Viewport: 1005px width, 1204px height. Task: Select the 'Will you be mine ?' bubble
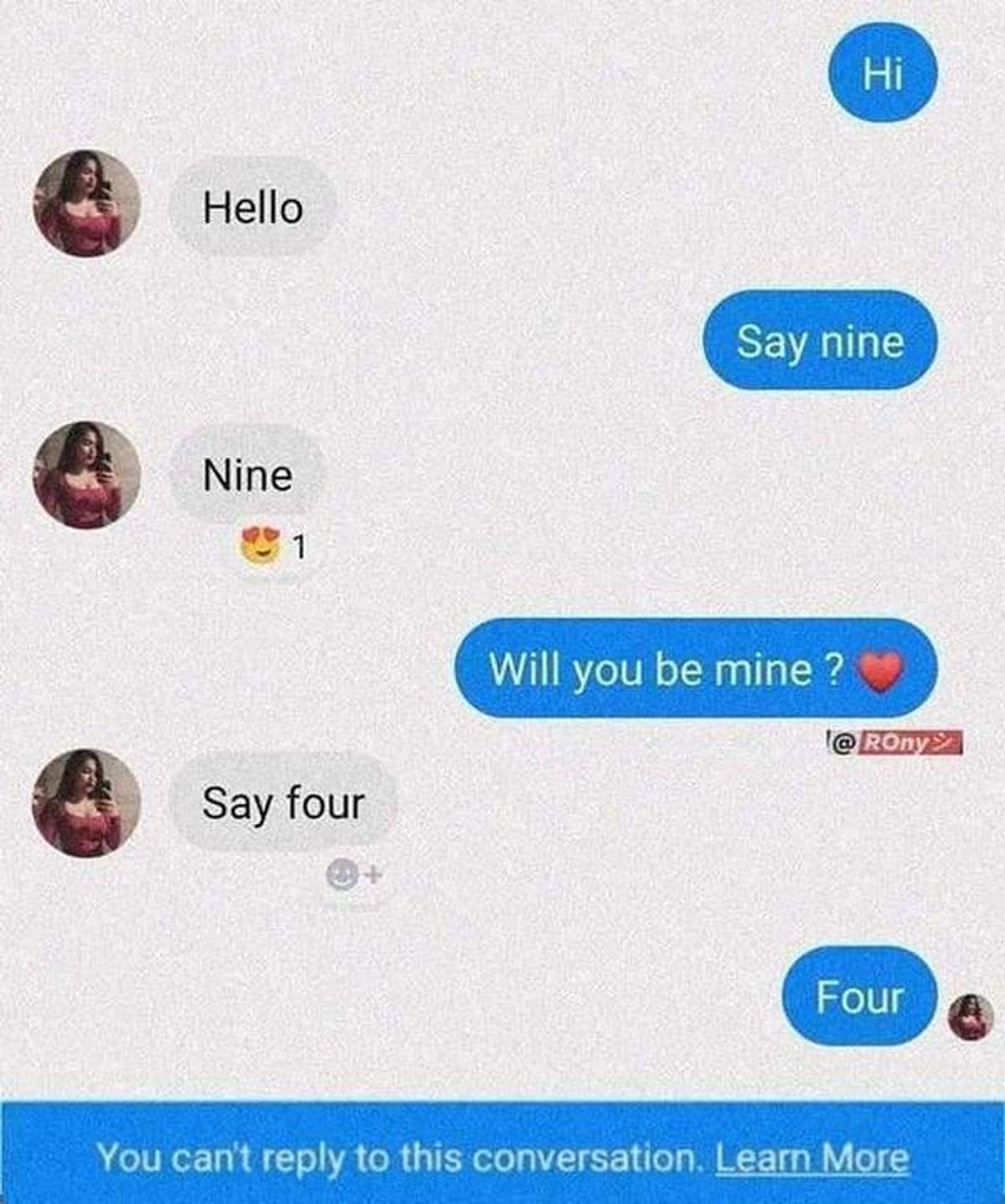tap(696, 668)
